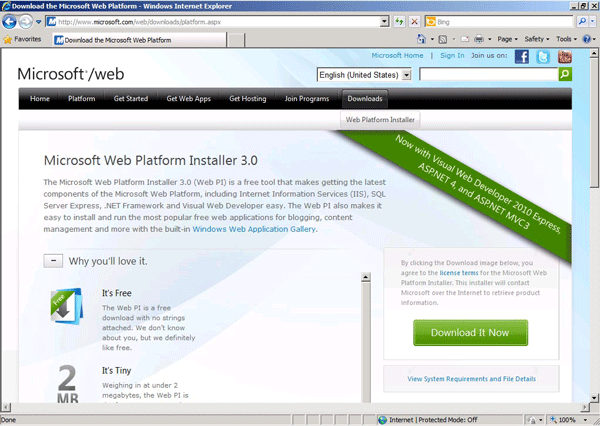Click inside the Microsoft site search field
This screenshot has width=600, height=426.
coord(487,75)
